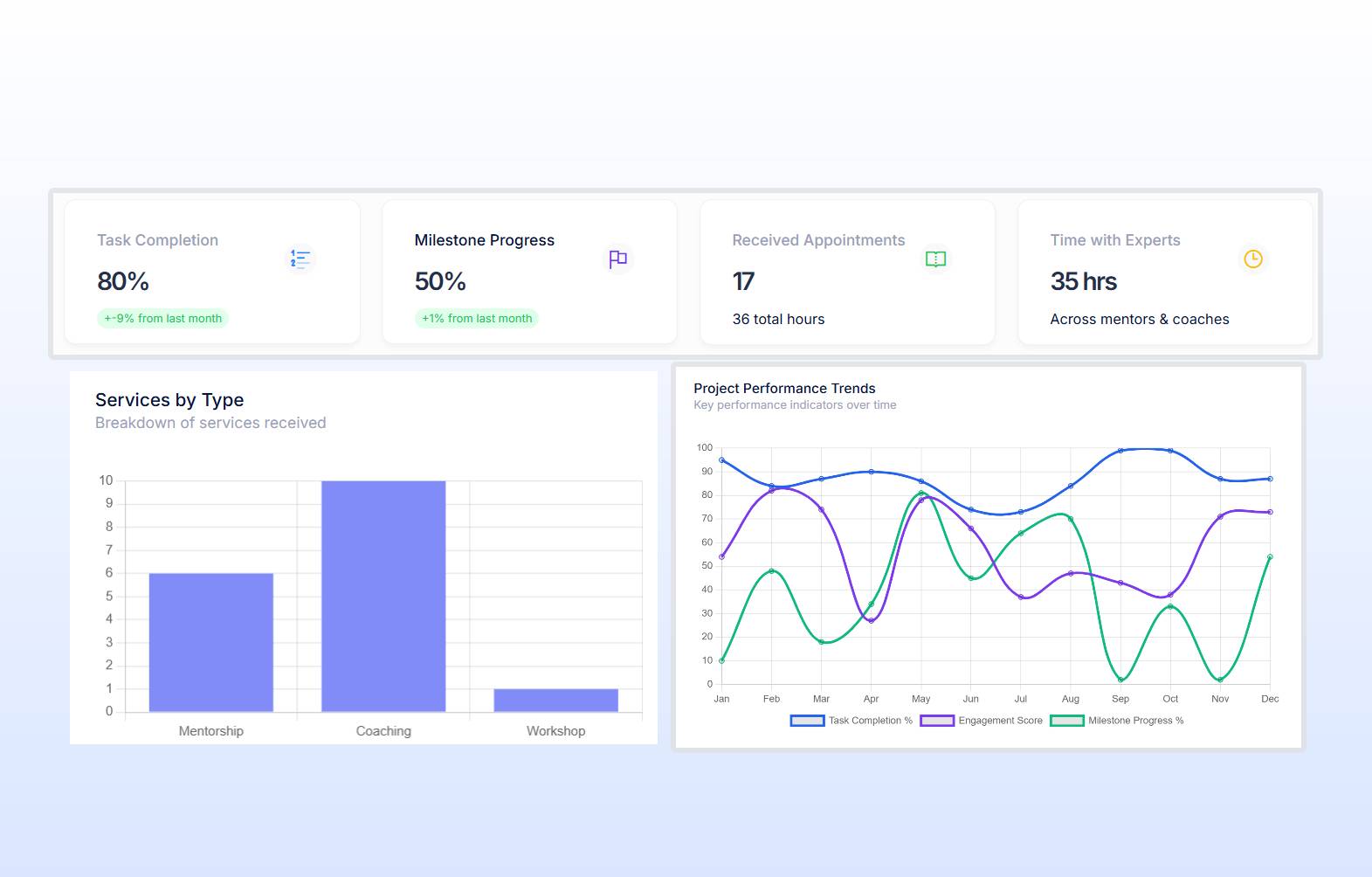Viewport: 1372px width, 877px height.
Task: Select the Mentorship bar in chart
Action: pos(211,642)
